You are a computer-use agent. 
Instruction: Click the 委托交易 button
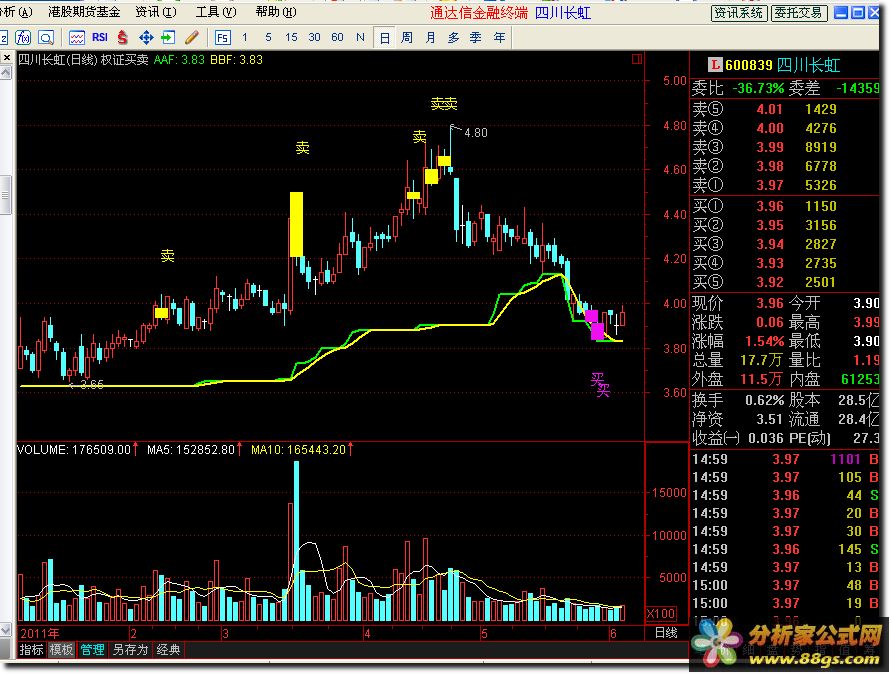(x=798, y=13)
